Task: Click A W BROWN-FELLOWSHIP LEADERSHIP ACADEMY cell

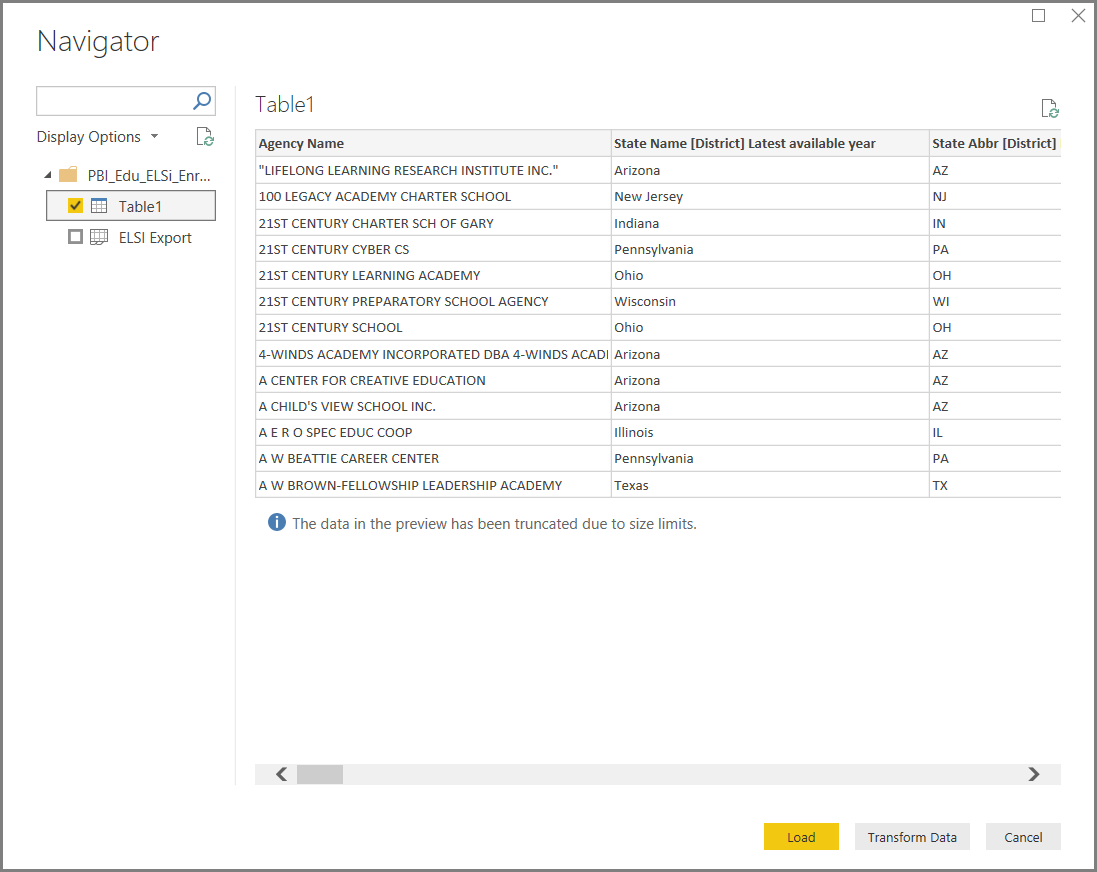Action: click(x=433, y=485)
